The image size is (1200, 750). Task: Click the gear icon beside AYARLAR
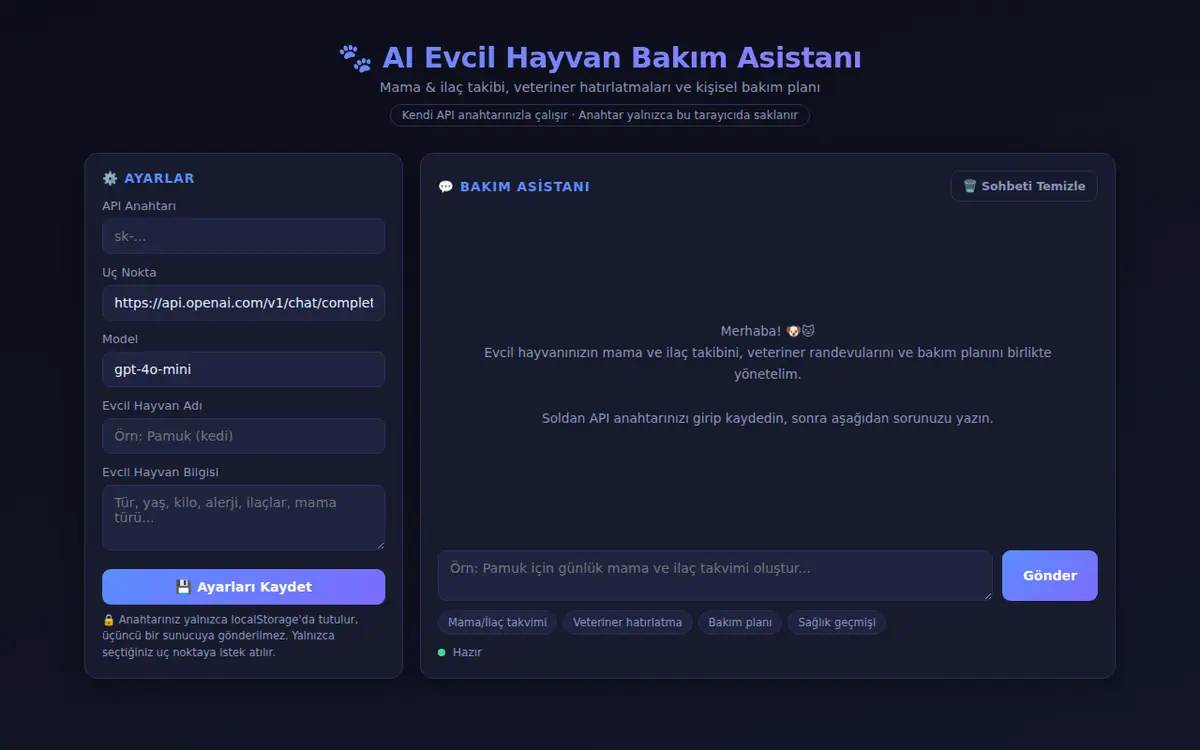[x=110, y=178]
